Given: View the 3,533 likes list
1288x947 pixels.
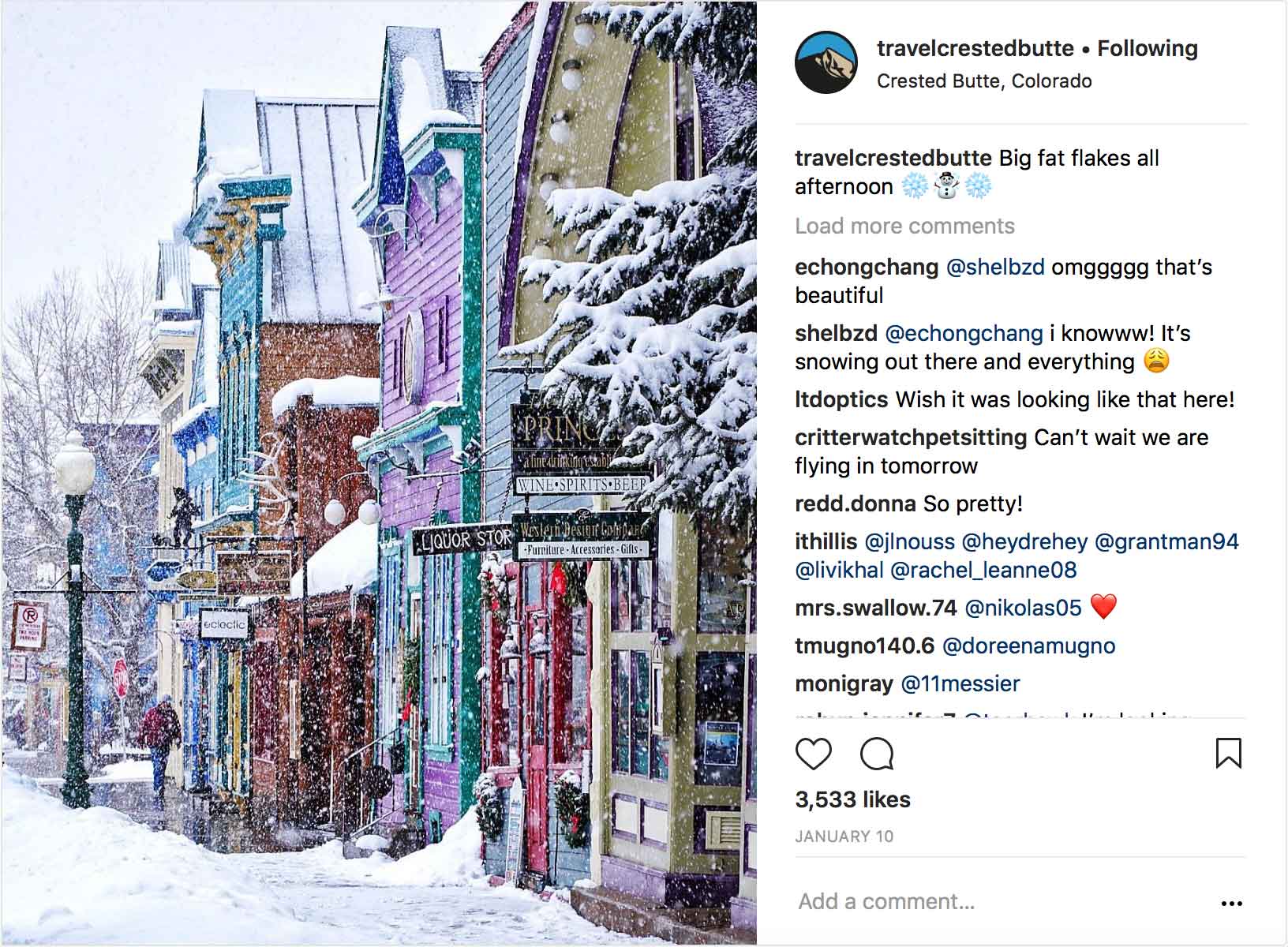Looking at the screenshot, I should point(852,799).
